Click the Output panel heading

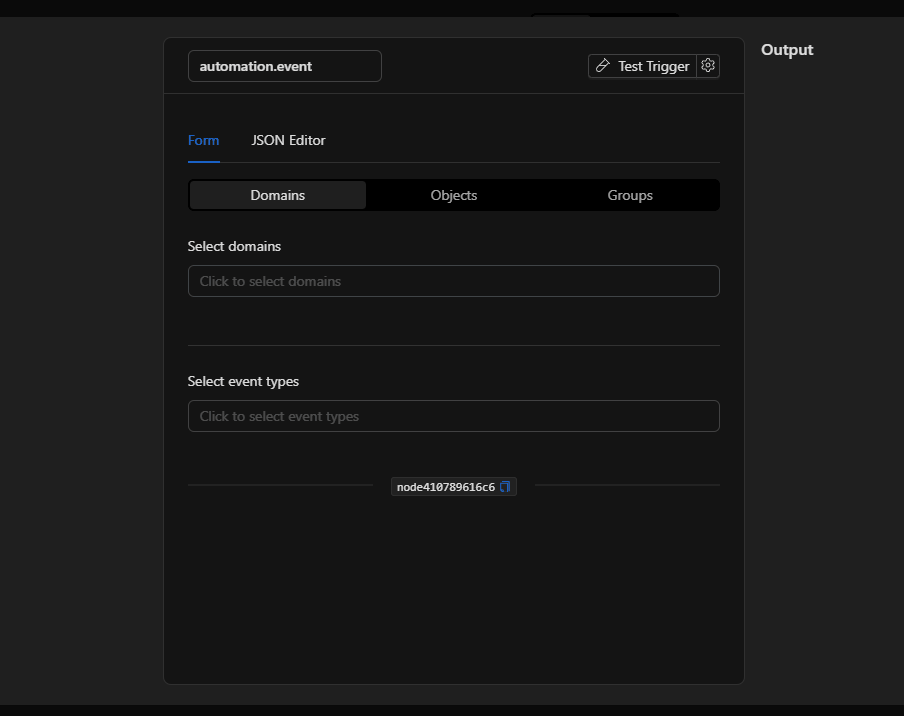coord(787,50)
